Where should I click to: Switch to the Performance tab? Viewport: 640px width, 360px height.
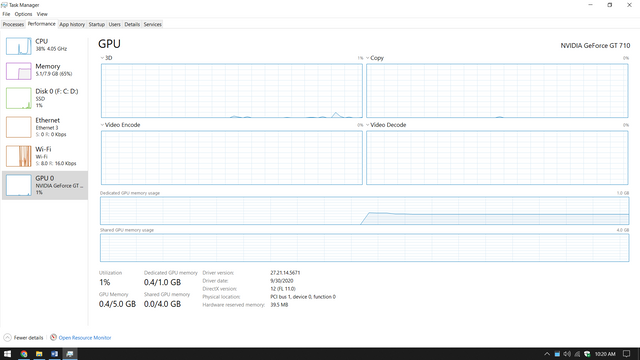coord(42,24)
